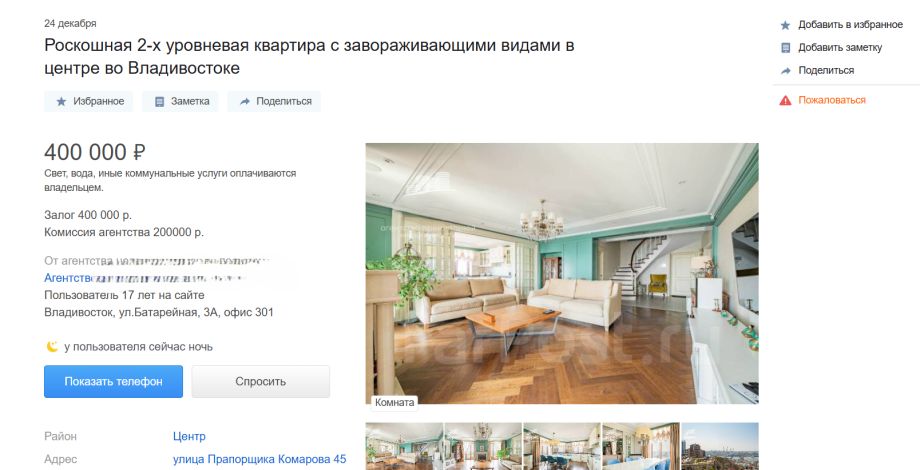Show the seller's phone number
920x470 pixels.
(113, 381)
